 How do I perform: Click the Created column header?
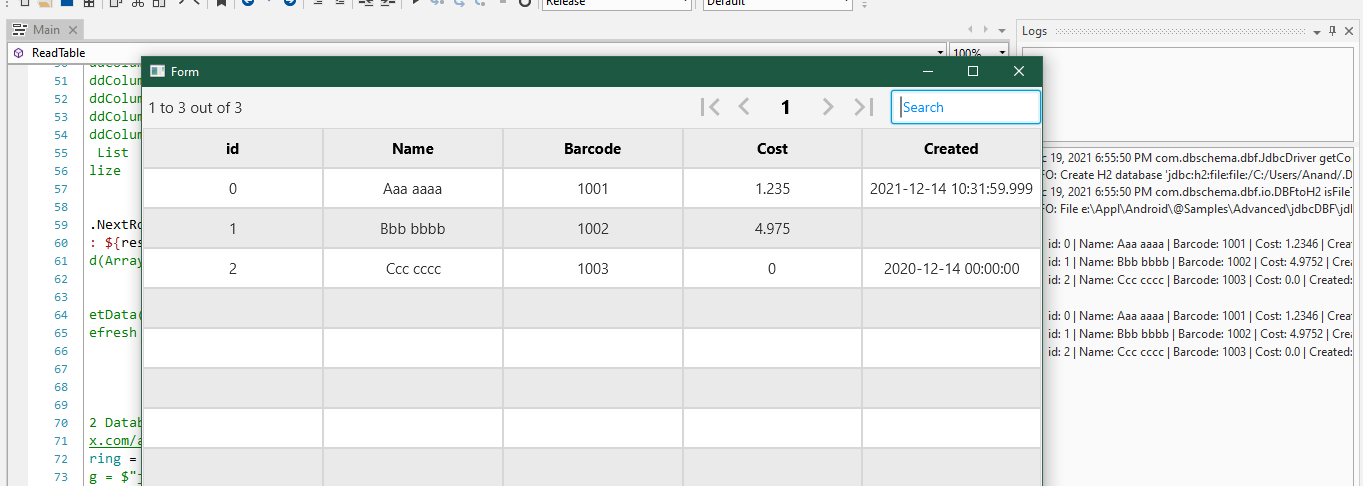pos(951,149)
